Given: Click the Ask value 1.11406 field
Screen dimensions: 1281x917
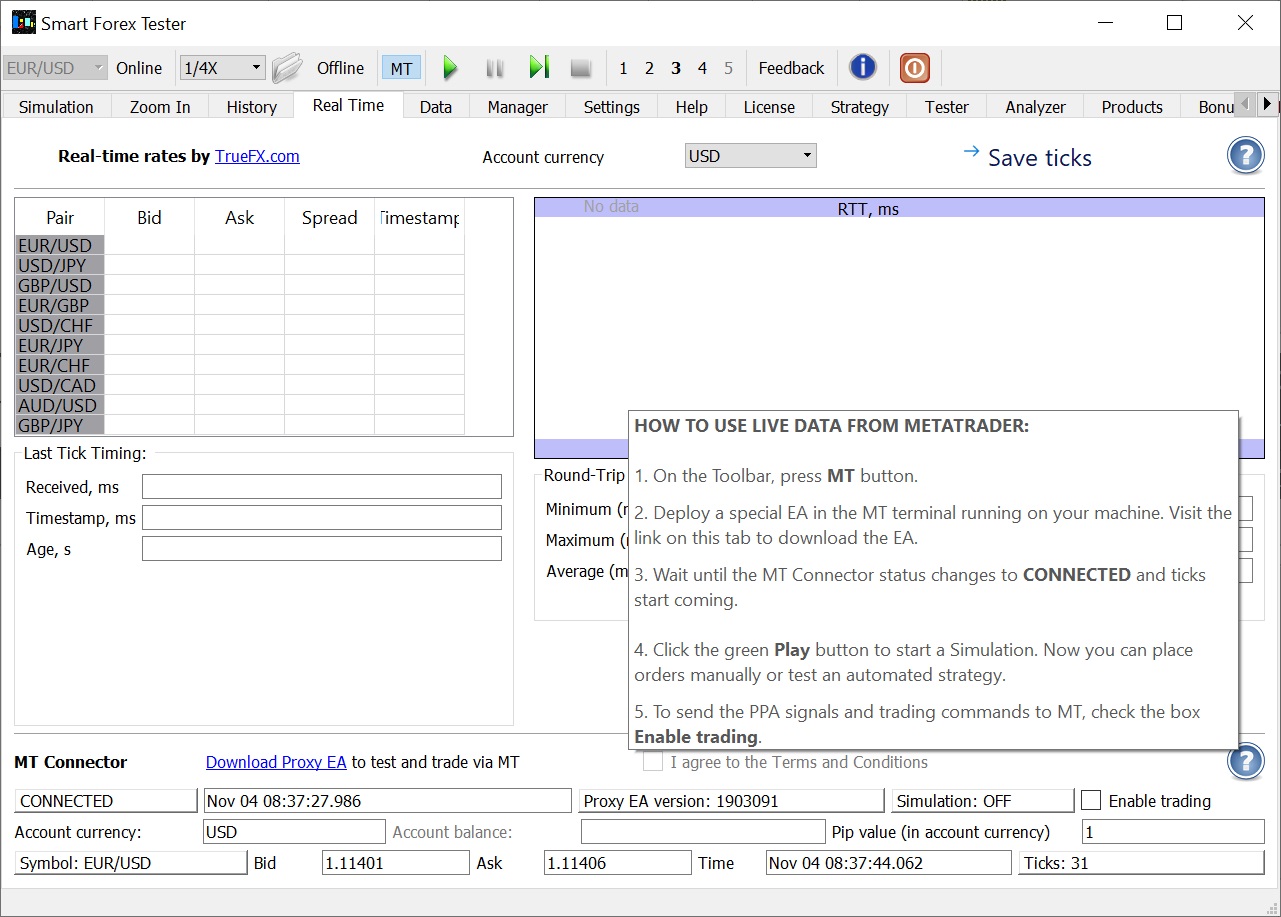Looking at the screenshot, I should (x=617, y=863).
